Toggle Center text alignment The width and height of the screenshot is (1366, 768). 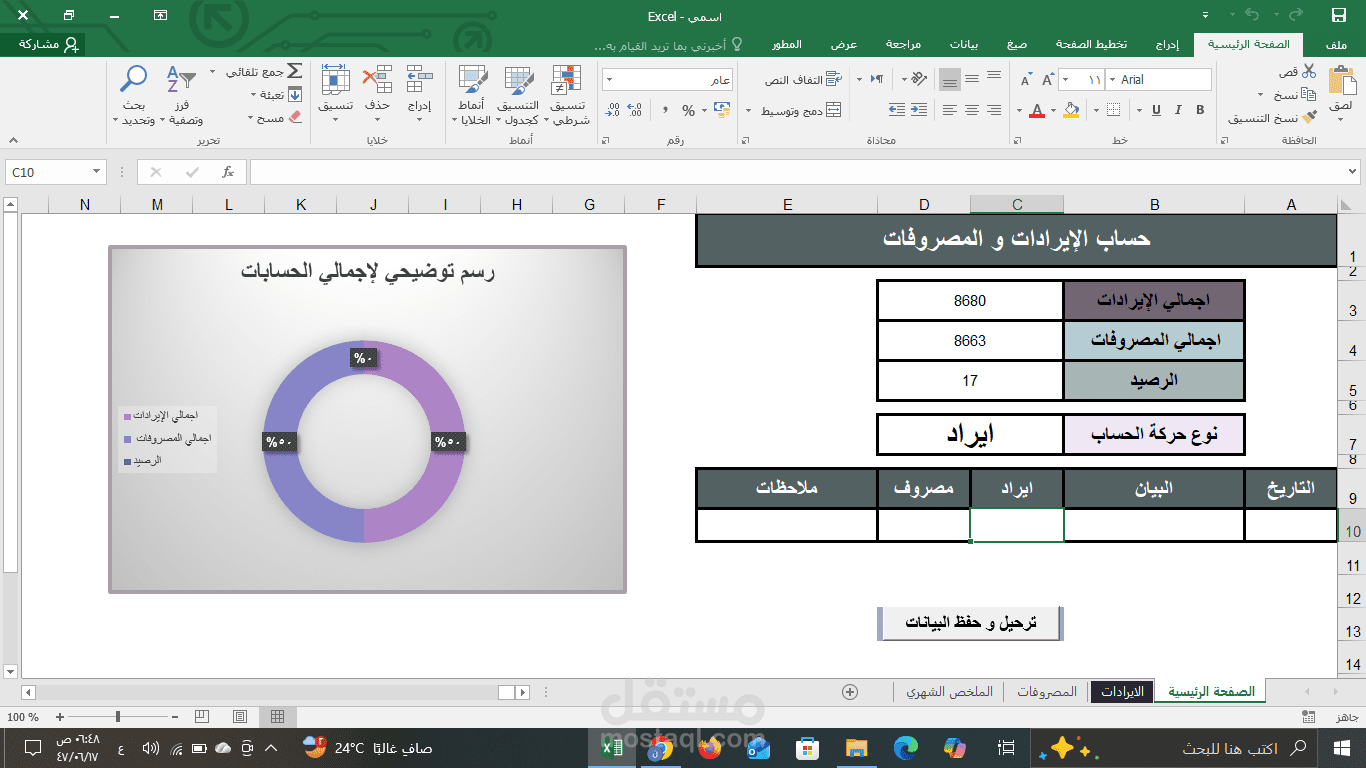[x=972, y=110]
